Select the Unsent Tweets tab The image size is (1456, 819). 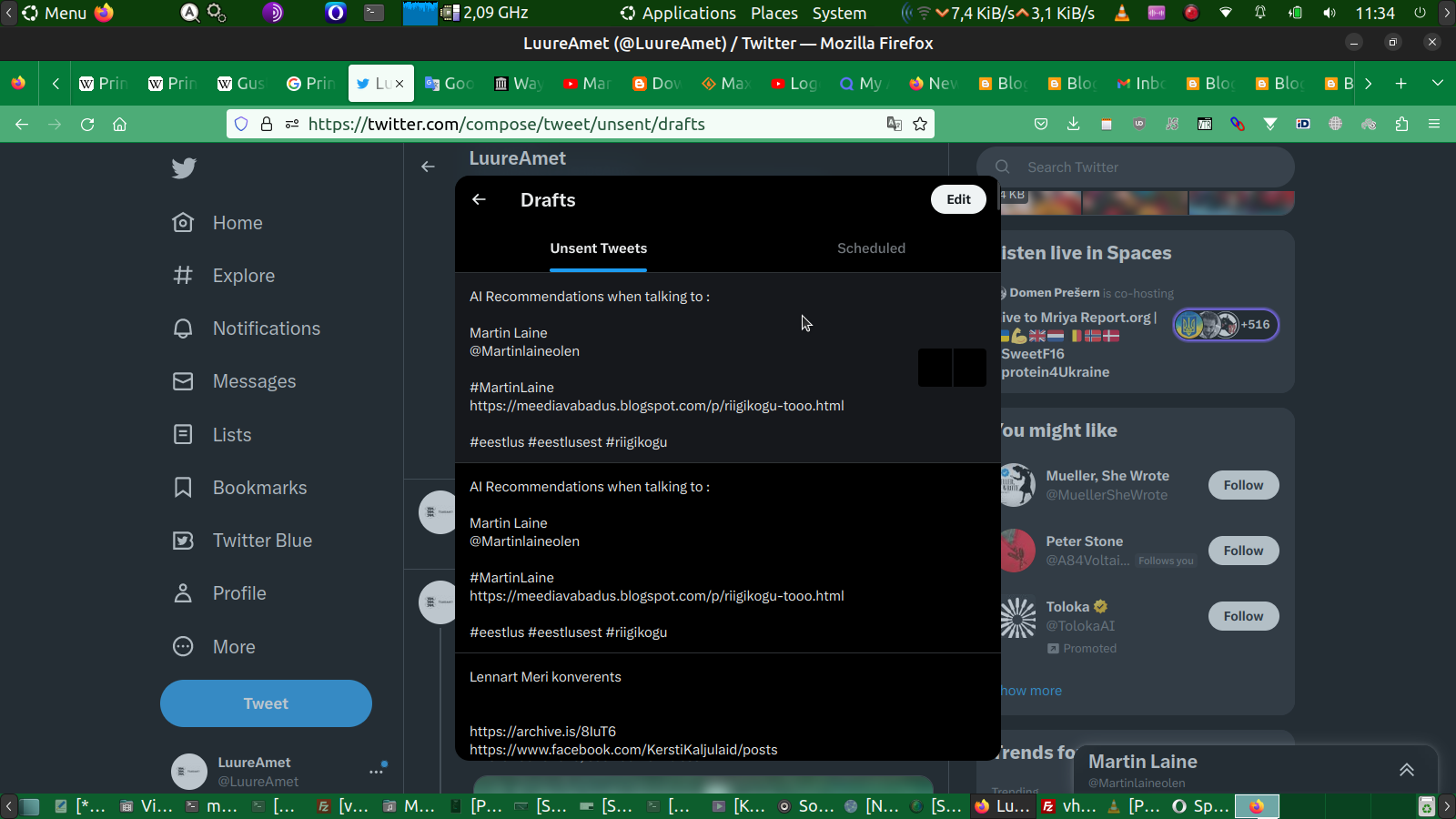tap(598, 248)
